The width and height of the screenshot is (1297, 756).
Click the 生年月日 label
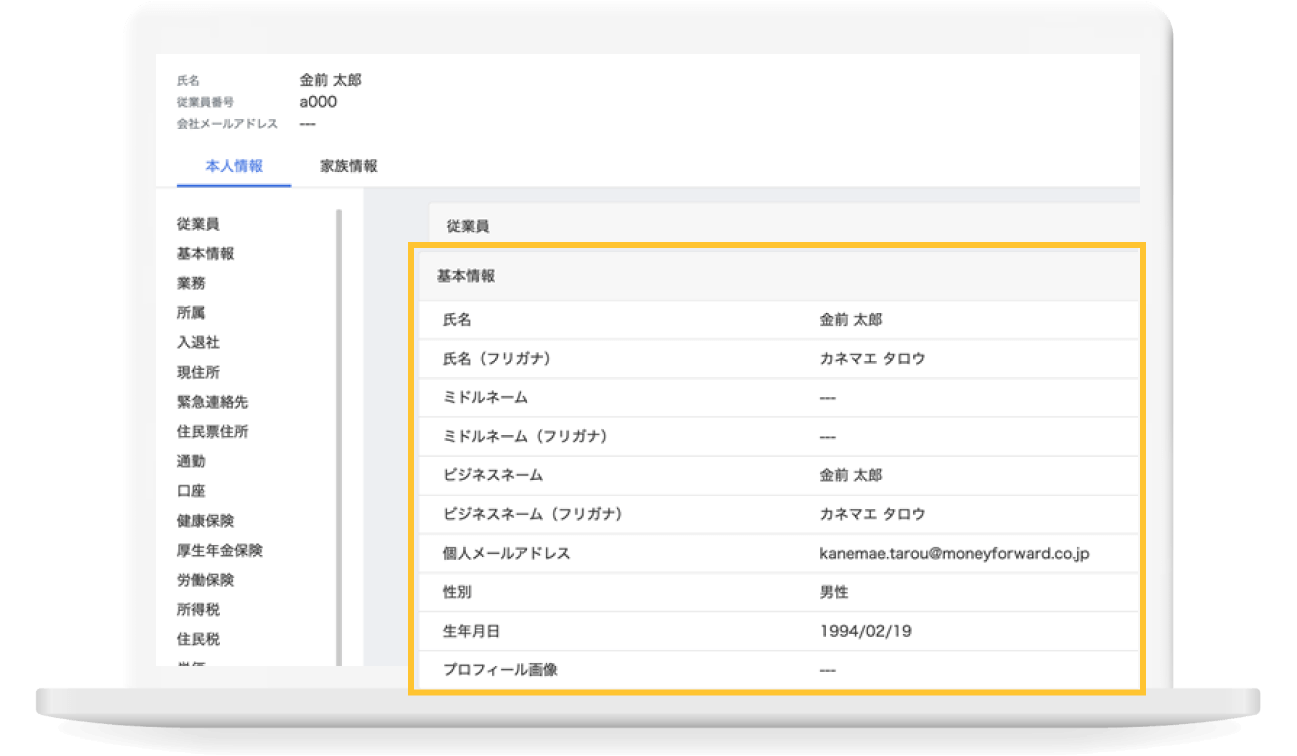[x=470, y=632]
